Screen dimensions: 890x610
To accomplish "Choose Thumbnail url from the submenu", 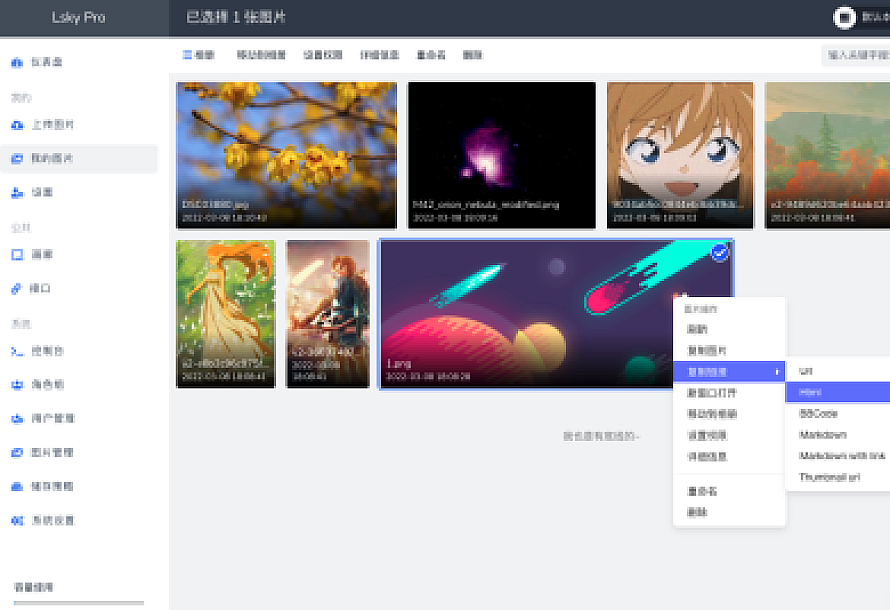I will (830, 477).
